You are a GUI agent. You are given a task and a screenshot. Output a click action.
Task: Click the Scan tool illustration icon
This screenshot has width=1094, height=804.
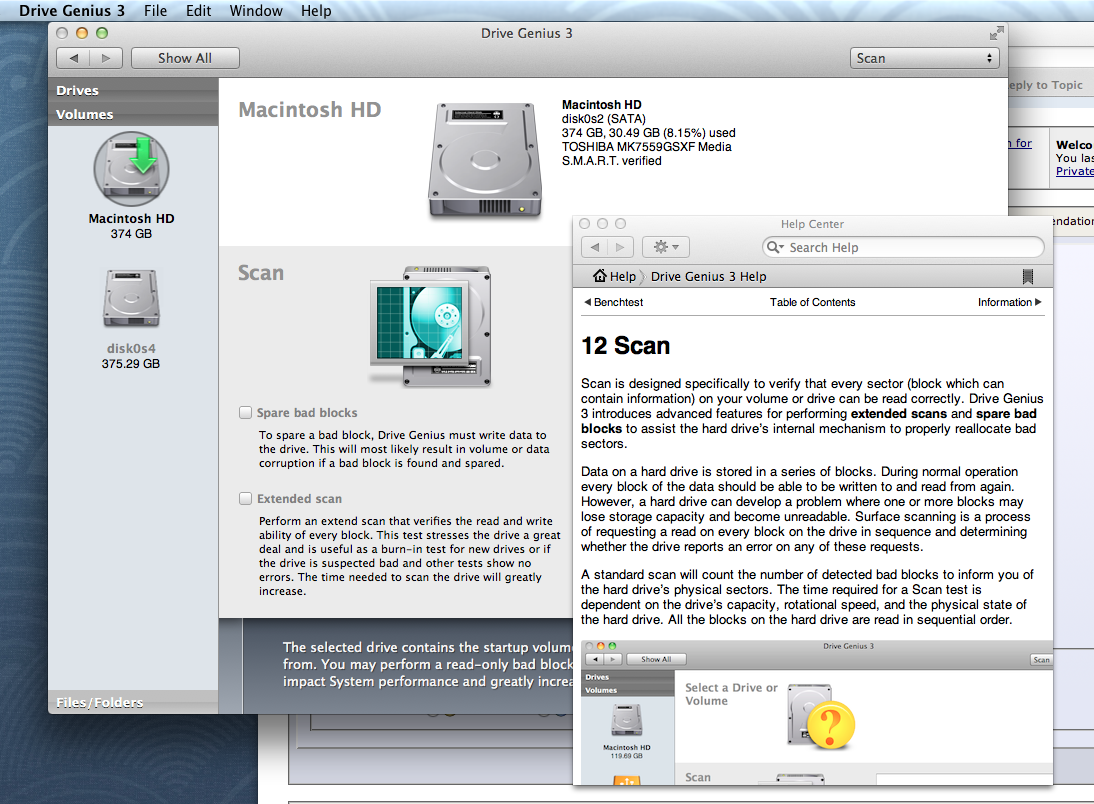(430, 326)
